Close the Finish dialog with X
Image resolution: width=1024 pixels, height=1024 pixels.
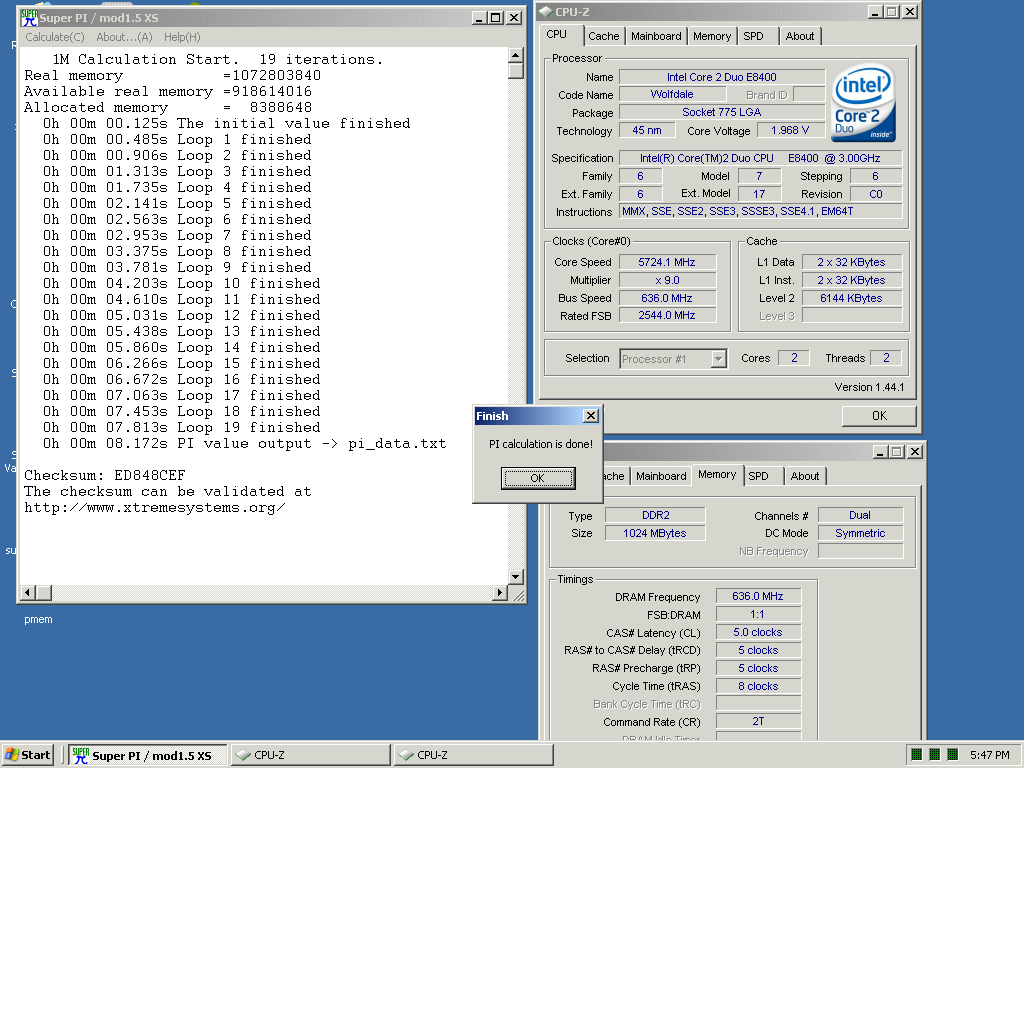[590, 416]
